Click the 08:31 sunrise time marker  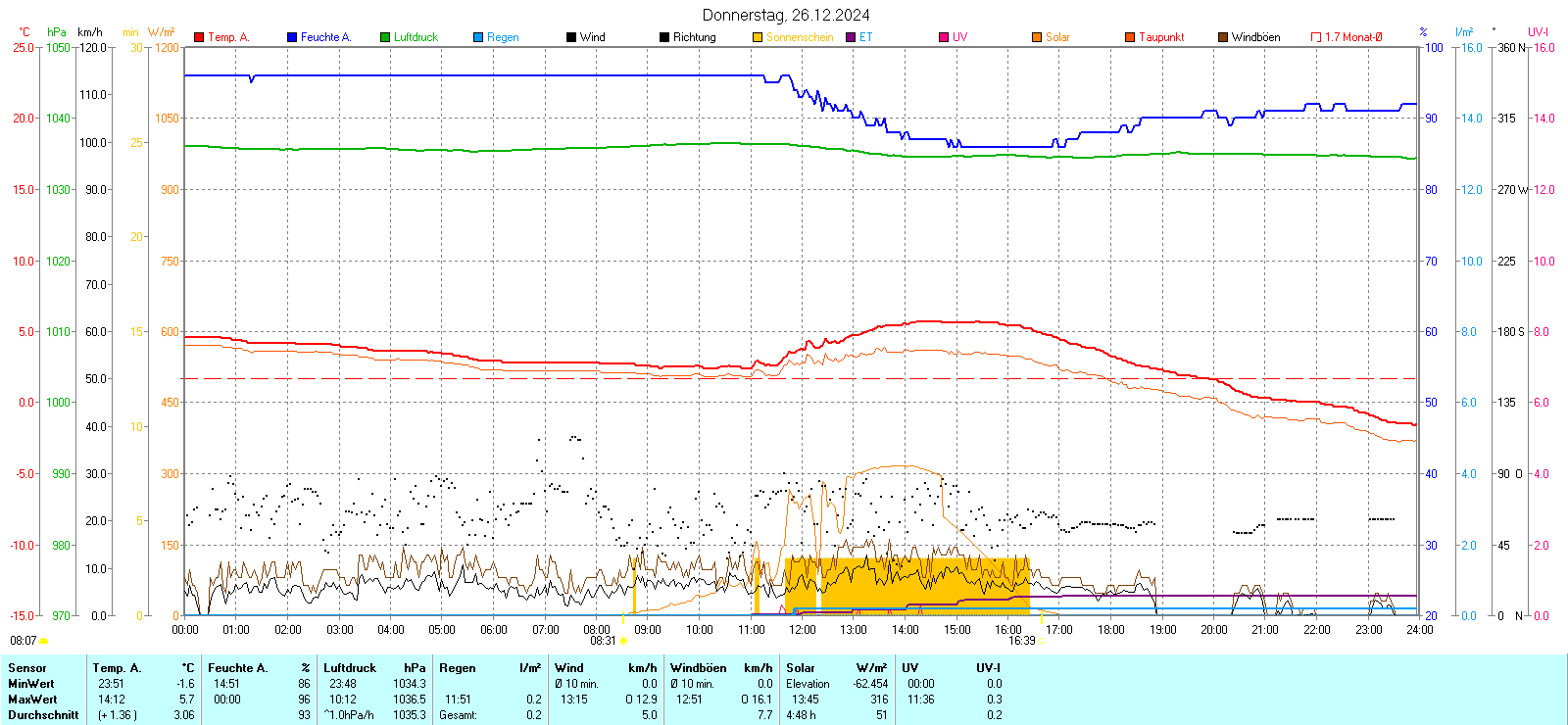point(603,641)
